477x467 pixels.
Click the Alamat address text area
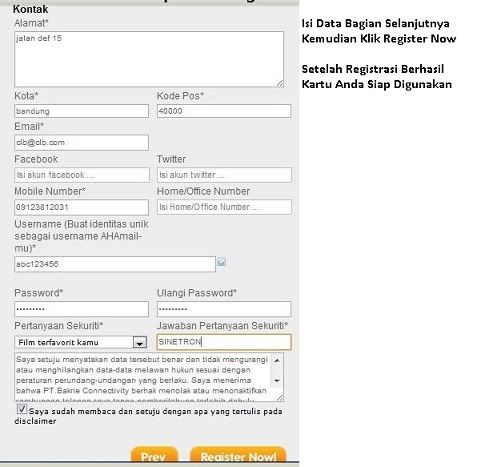coord(149,59)
